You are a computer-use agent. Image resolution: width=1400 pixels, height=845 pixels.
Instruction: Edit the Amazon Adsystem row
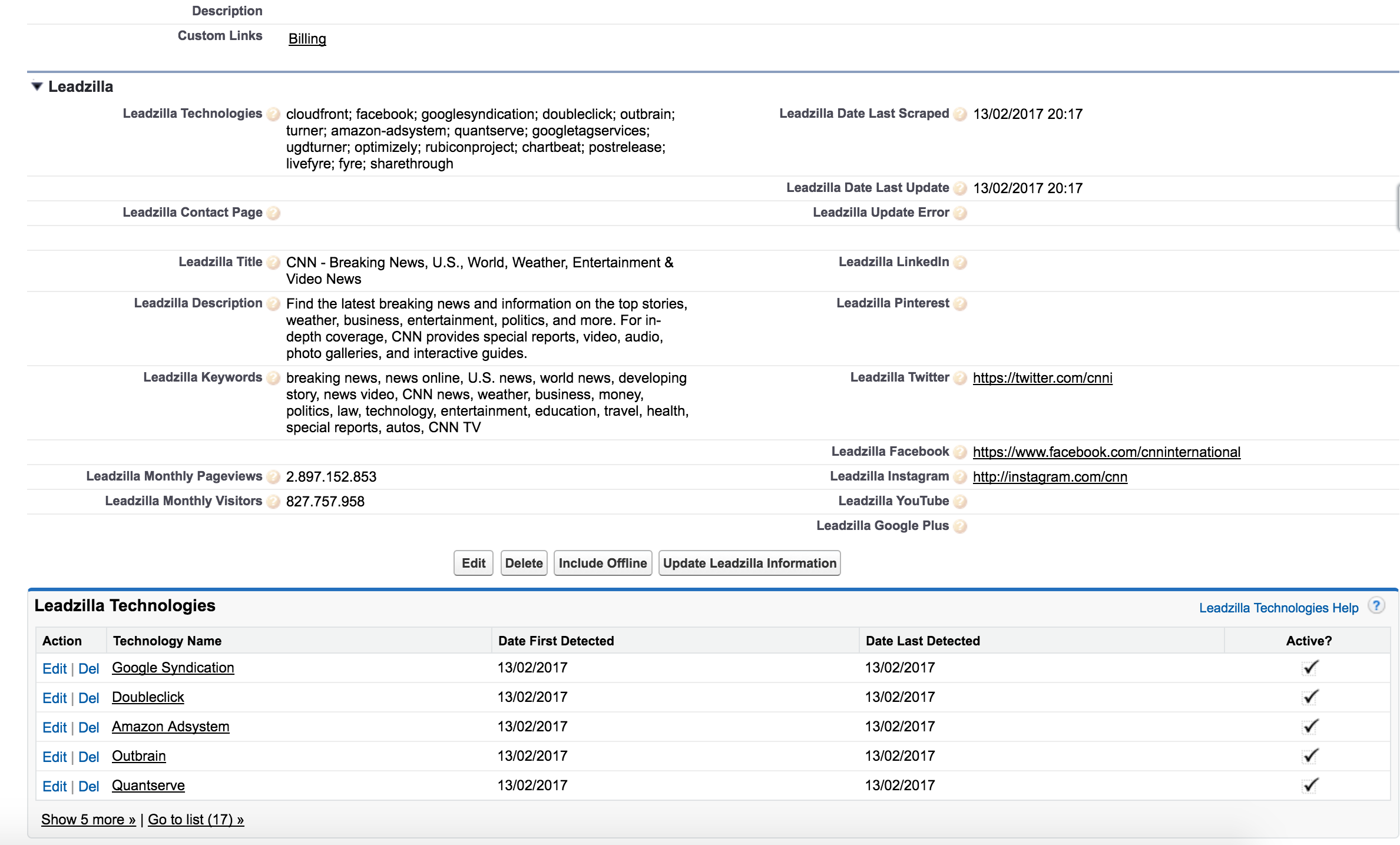(54, 728)
